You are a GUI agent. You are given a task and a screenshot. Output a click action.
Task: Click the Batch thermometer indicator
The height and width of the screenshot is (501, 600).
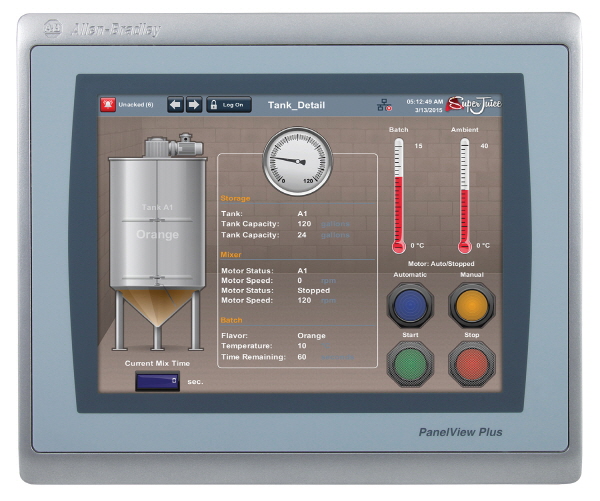pyautogui.click(x=398, y=195)
